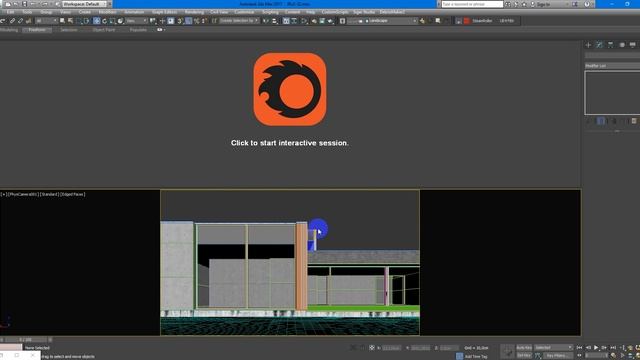Open the Rendering menu

coord(194,12)
